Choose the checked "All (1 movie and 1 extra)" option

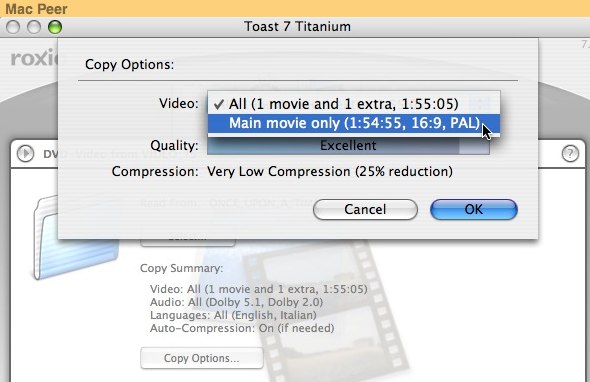coord(354,104)
